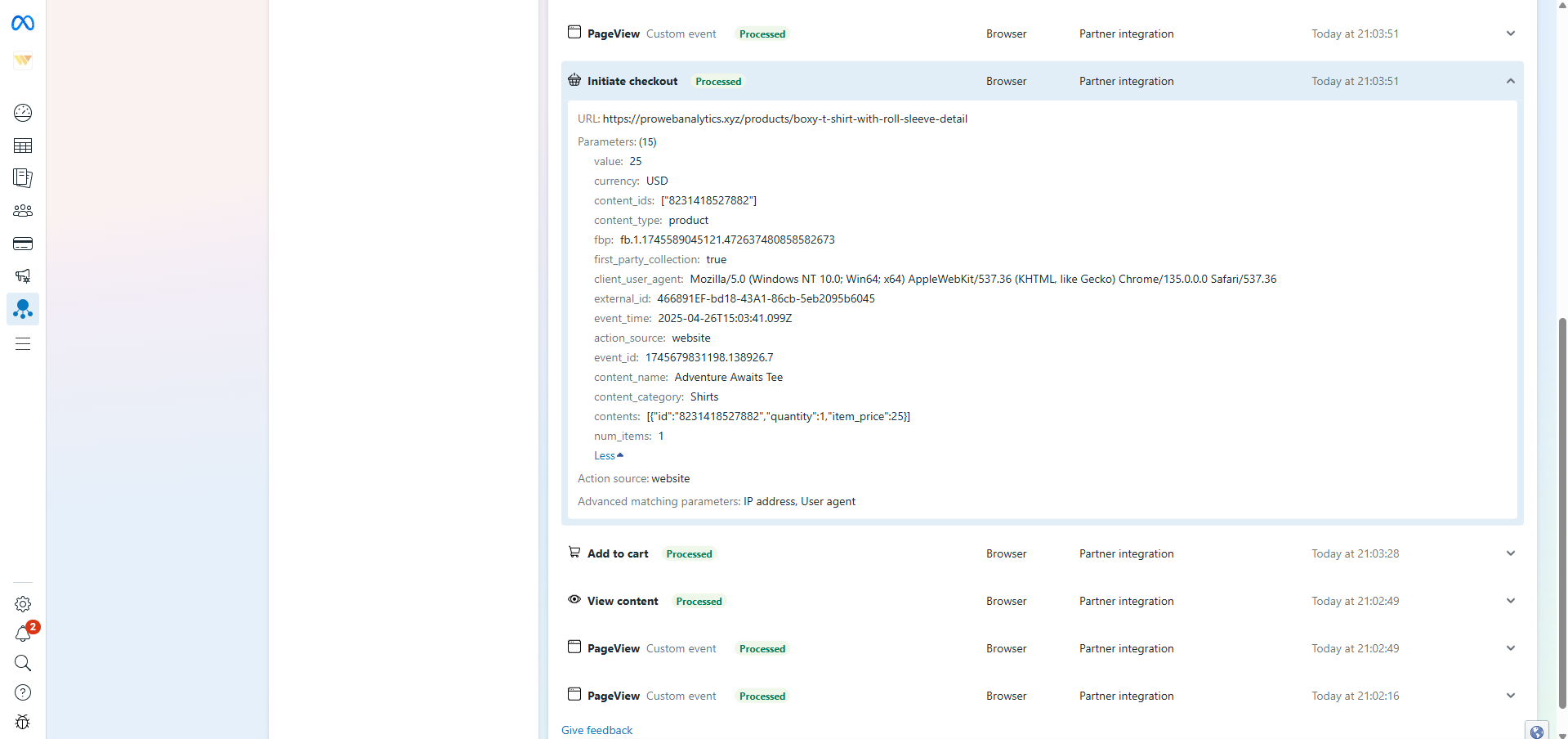
Task: Click the search magnifier icon in sidebar
Action: click(x=23, y=663)
